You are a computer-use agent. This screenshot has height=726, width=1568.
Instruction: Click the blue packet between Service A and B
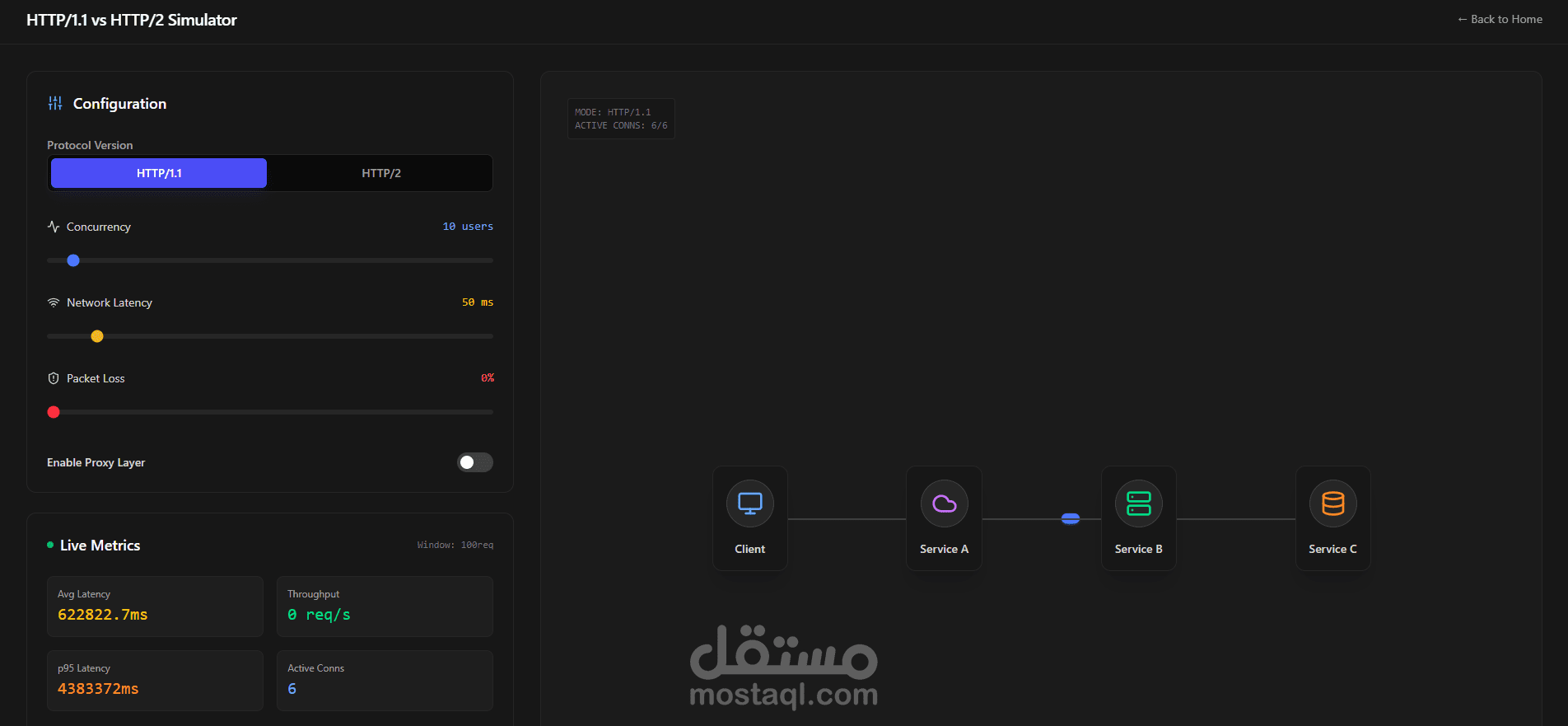coord(1071,518)
